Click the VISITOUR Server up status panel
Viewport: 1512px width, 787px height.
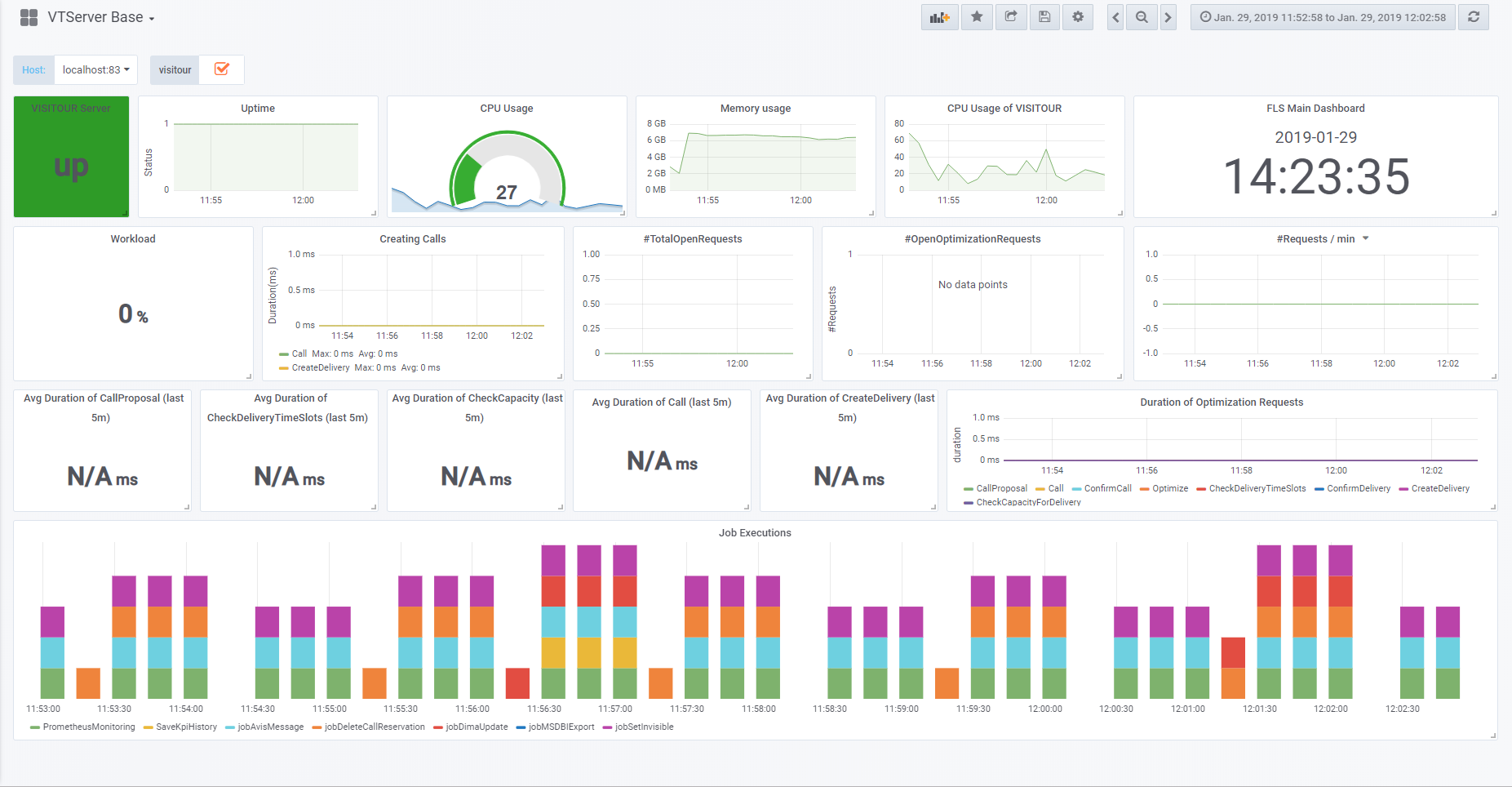(71, 157)
